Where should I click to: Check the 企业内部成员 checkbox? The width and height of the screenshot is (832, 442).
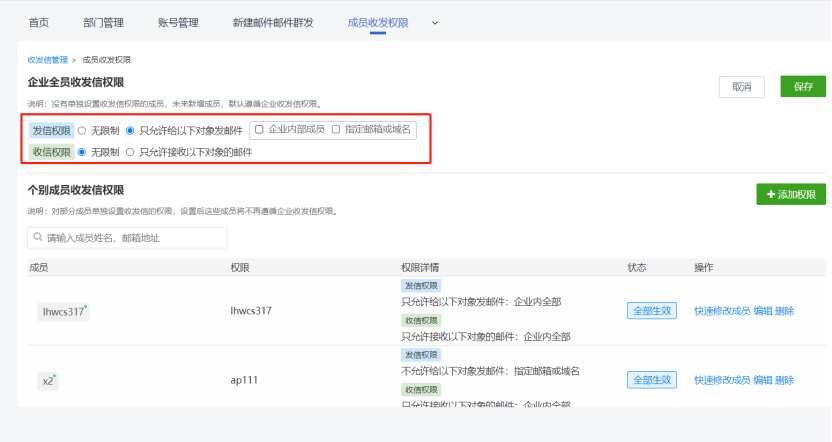pyautogui.click(x=259, y=129)
